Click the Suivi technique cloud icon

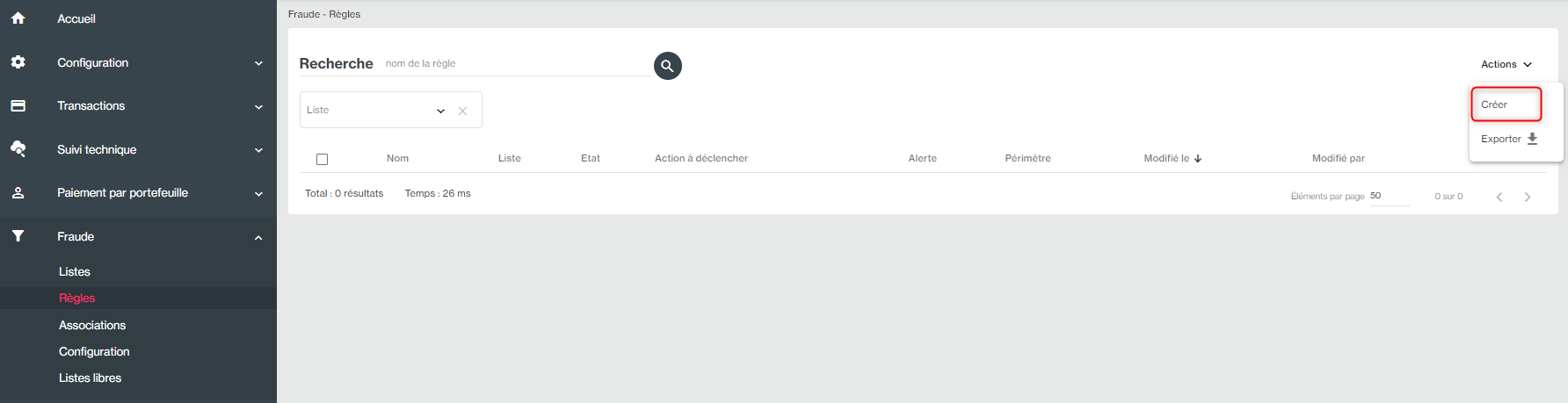point(18,149)
